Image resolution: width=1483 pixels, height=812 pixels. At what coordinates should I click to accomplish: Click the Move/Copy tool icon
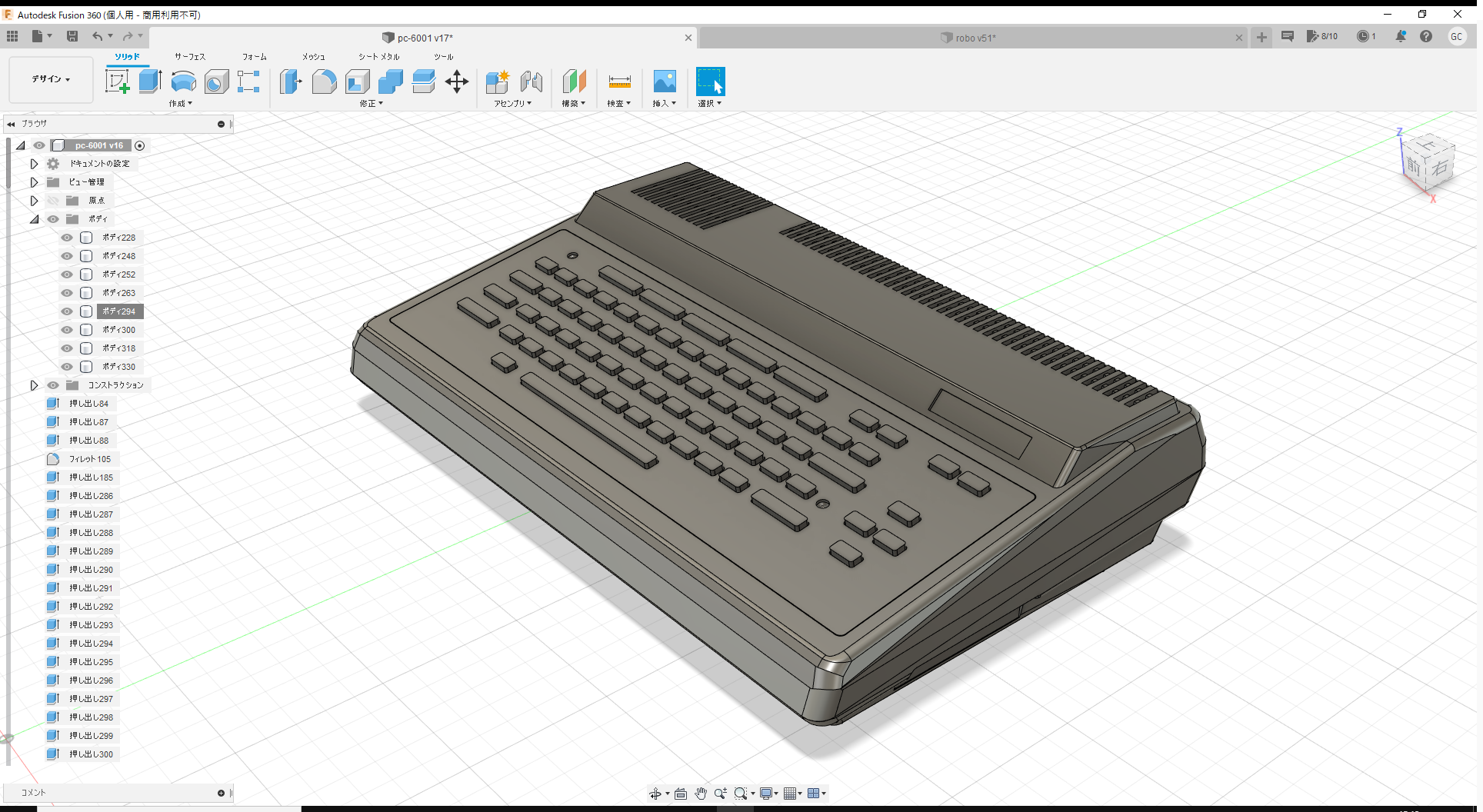457,81
